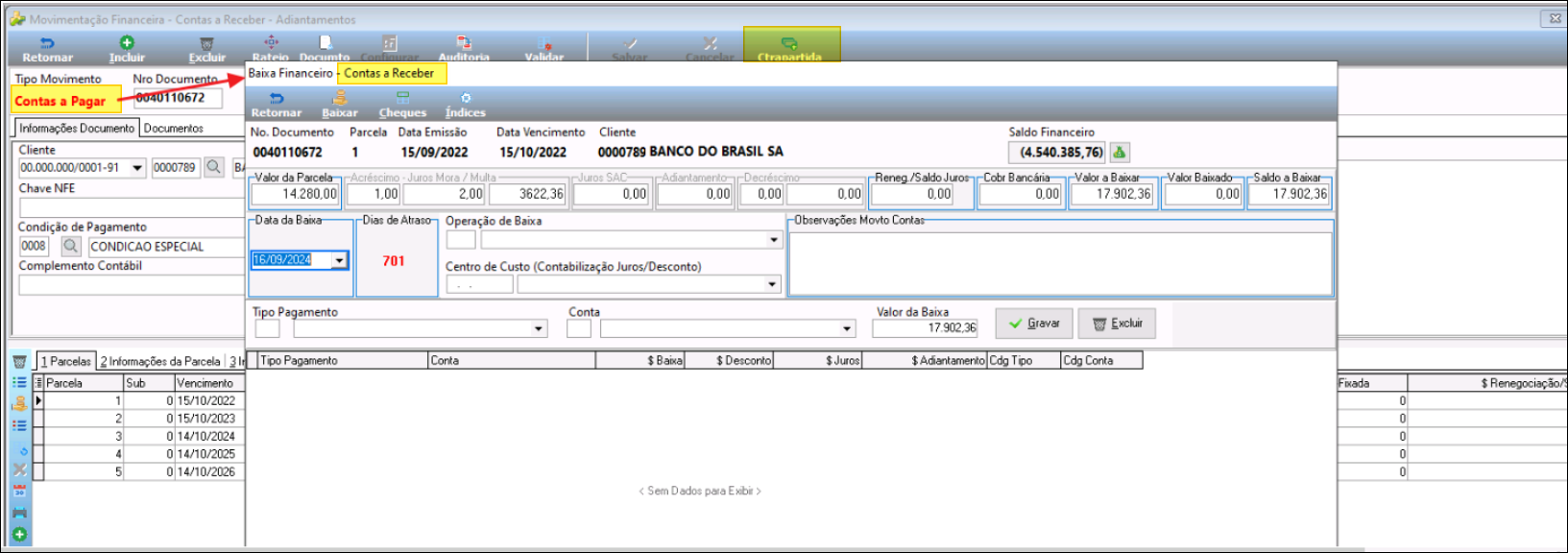Expand the Tipo Pagamento dropdown
The image size is (1568, 553).
tap(539, 328)
